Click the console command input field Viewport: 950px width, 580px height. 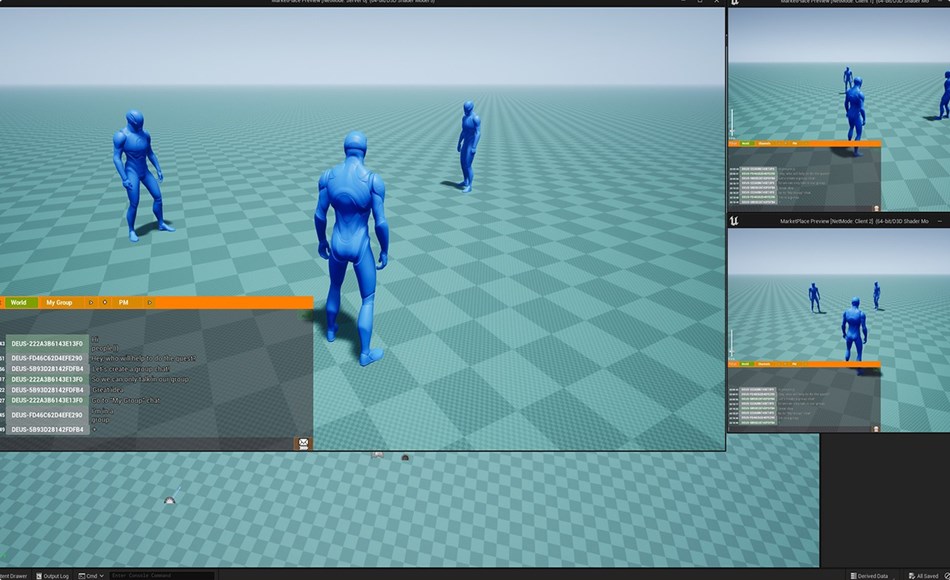[160, 576]
